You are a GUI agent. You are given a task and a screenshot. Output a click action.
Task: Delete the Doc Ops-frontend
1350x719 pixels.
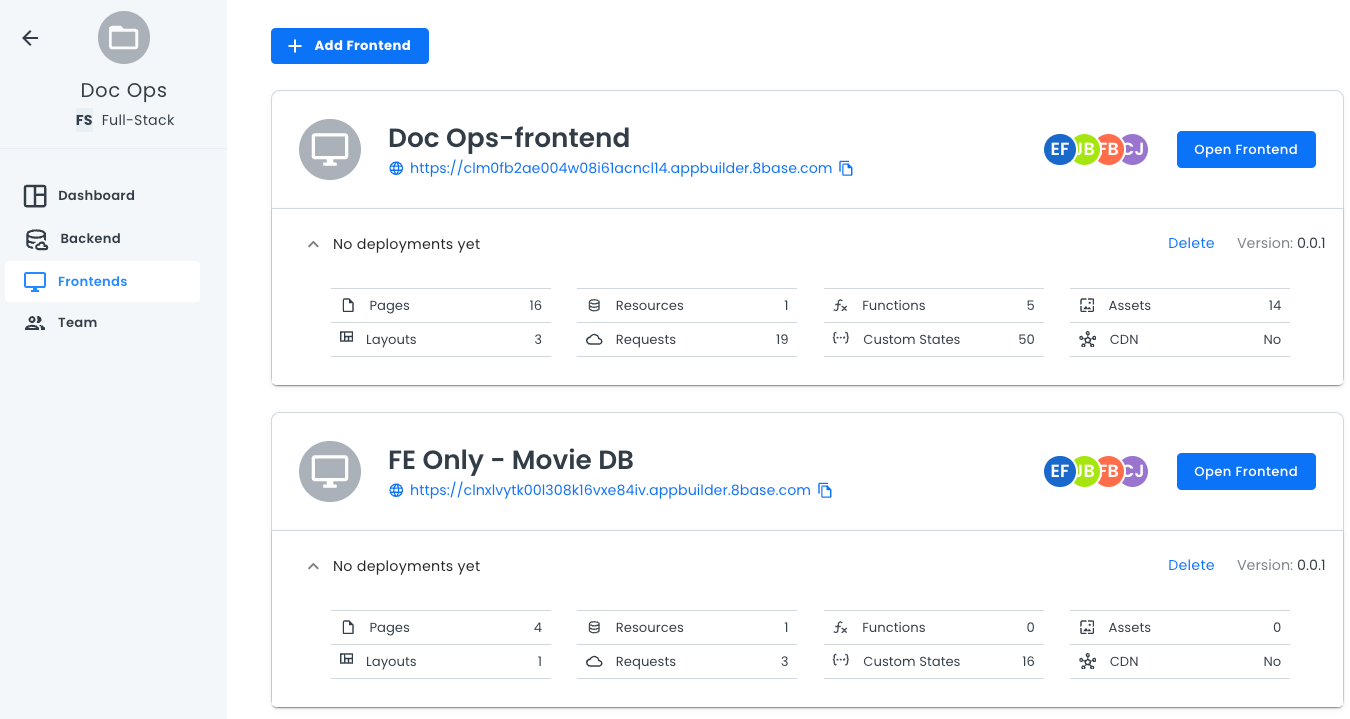pos(1190,244)
